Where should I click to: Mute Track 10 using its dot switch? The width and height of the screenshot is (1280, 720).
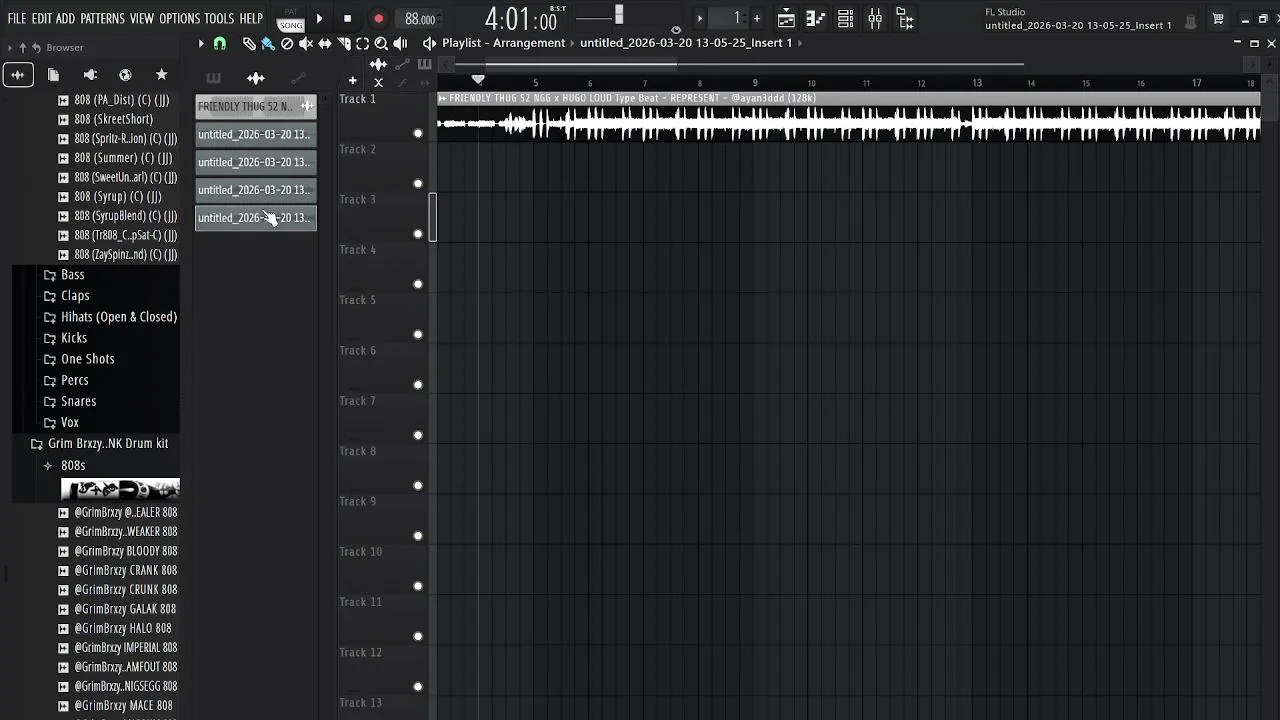pyautogui.click(x=418, y=586)
